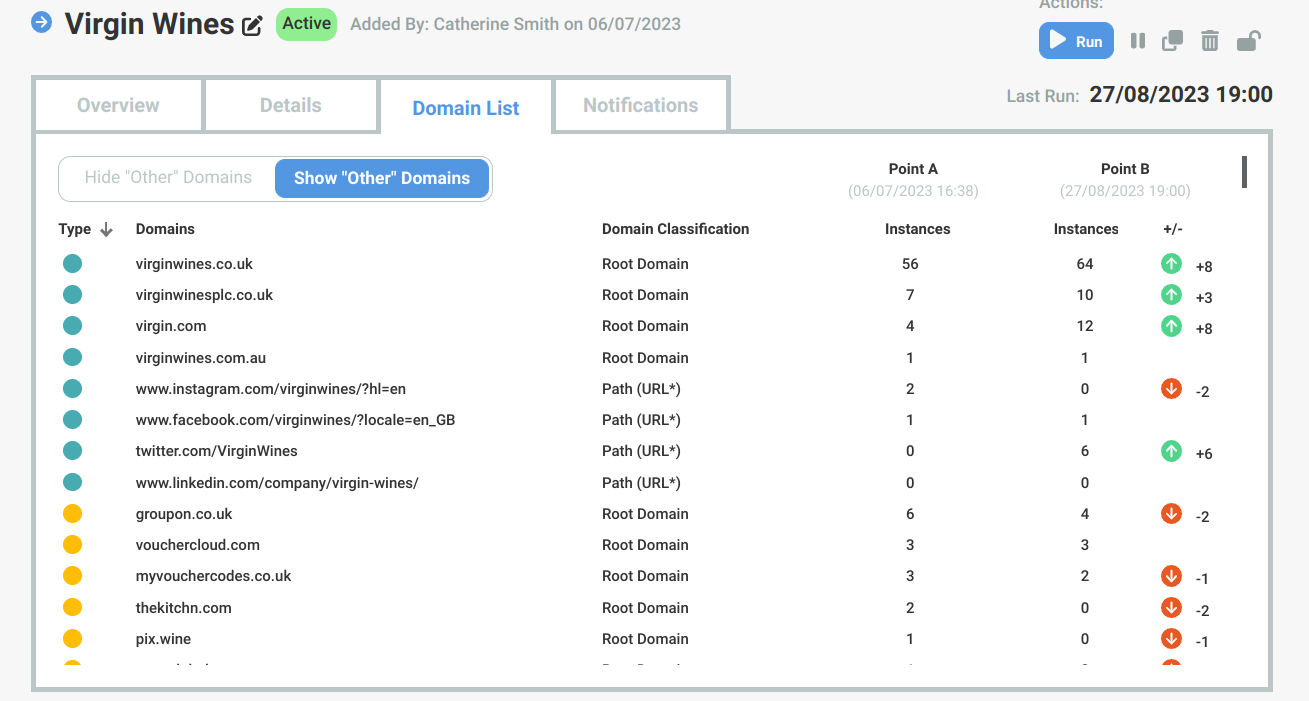Click red down arrow for thekitchn.com

click(1171, 609)
